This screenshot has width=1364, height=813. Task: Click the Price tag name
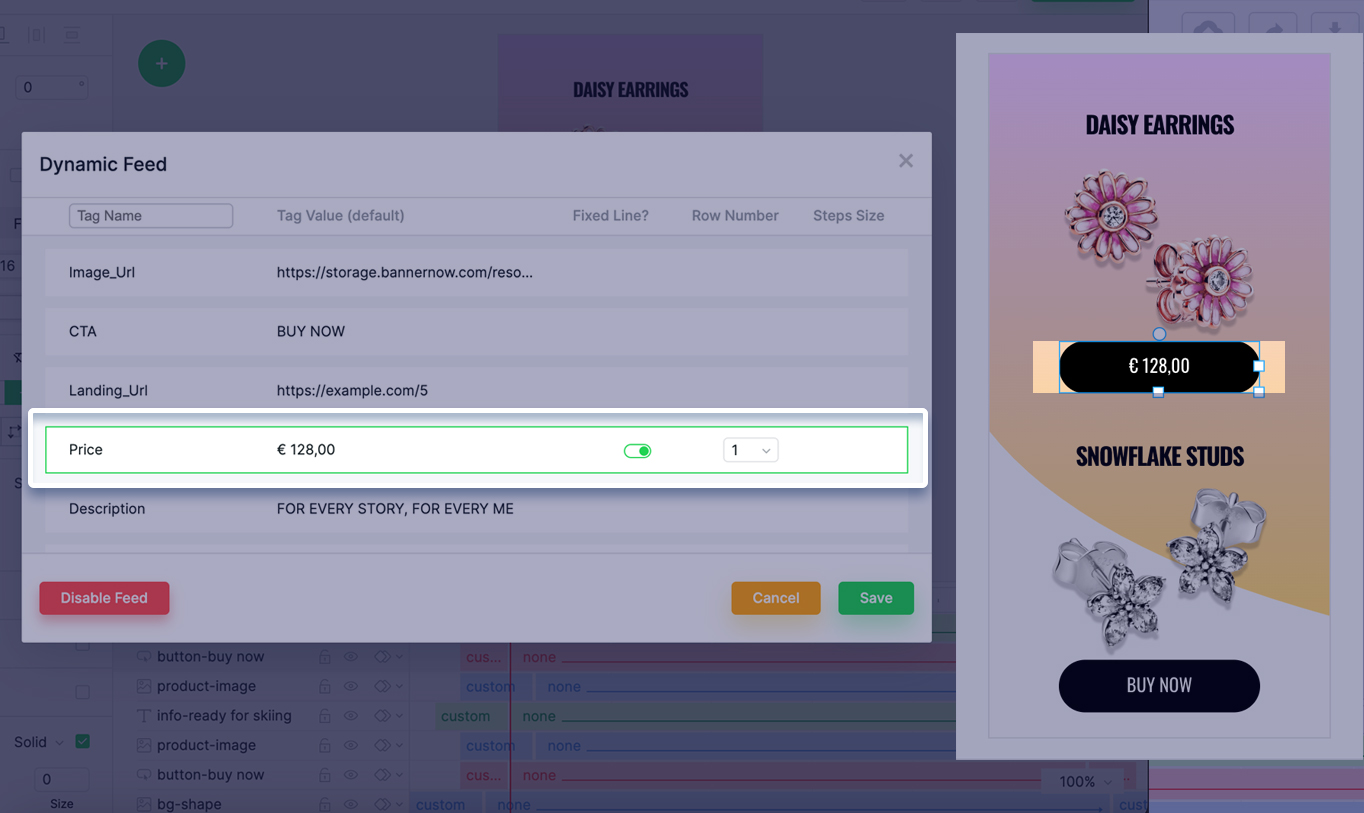click(86, 450)
